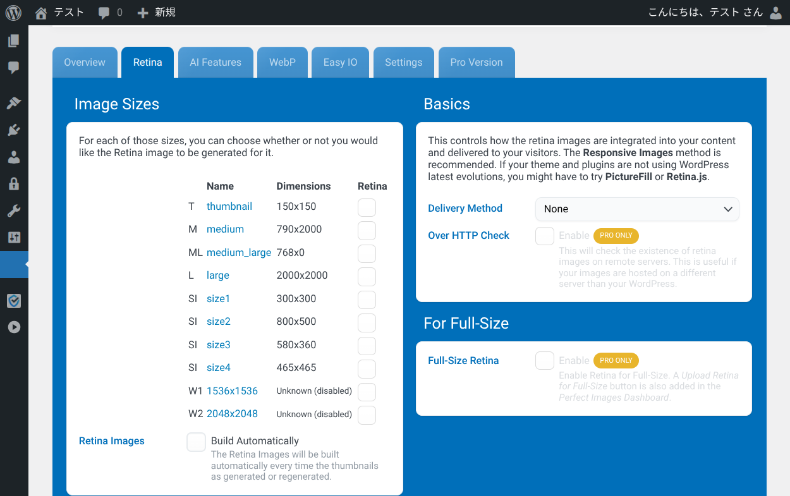Check the Retina box for large size

367,276
